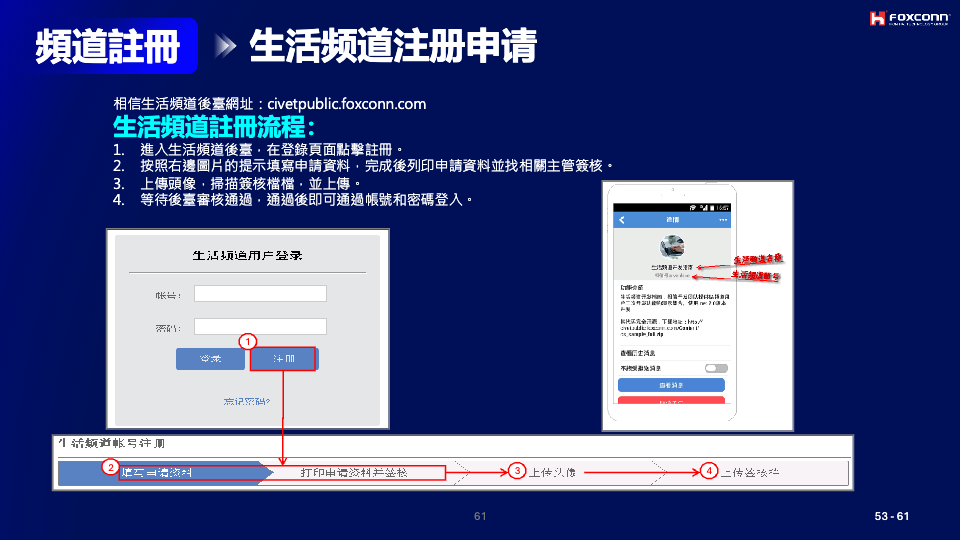
Task: Tap the red button at the phone's bottom
Action: point(671,401)
